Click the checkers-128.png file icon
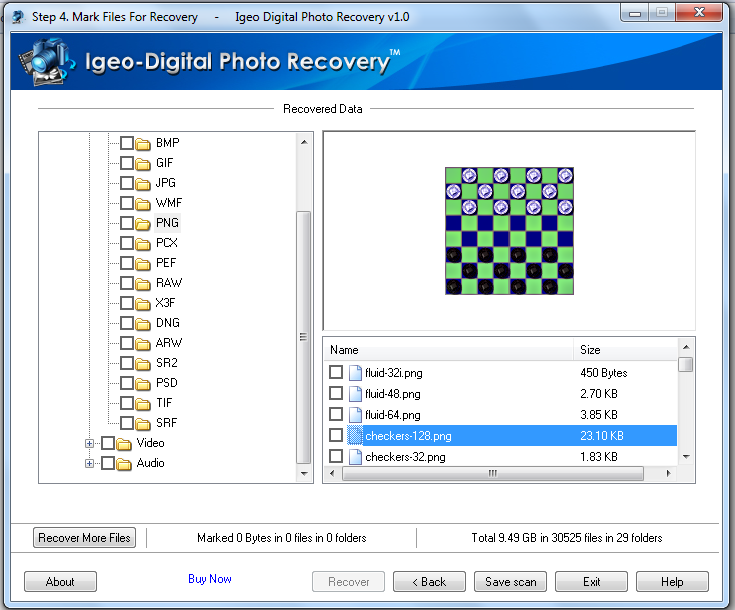The width and height of the screenshot is (735, 610). [355, 436]
